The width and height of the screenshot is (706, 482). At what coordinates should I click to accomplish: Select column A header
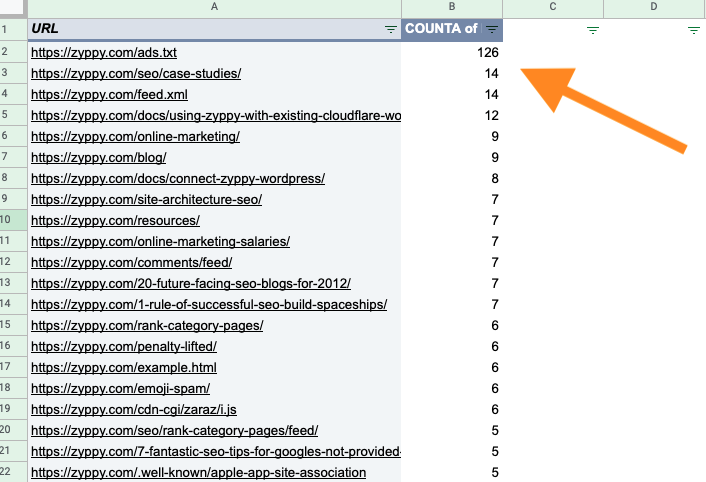point(214,7)
